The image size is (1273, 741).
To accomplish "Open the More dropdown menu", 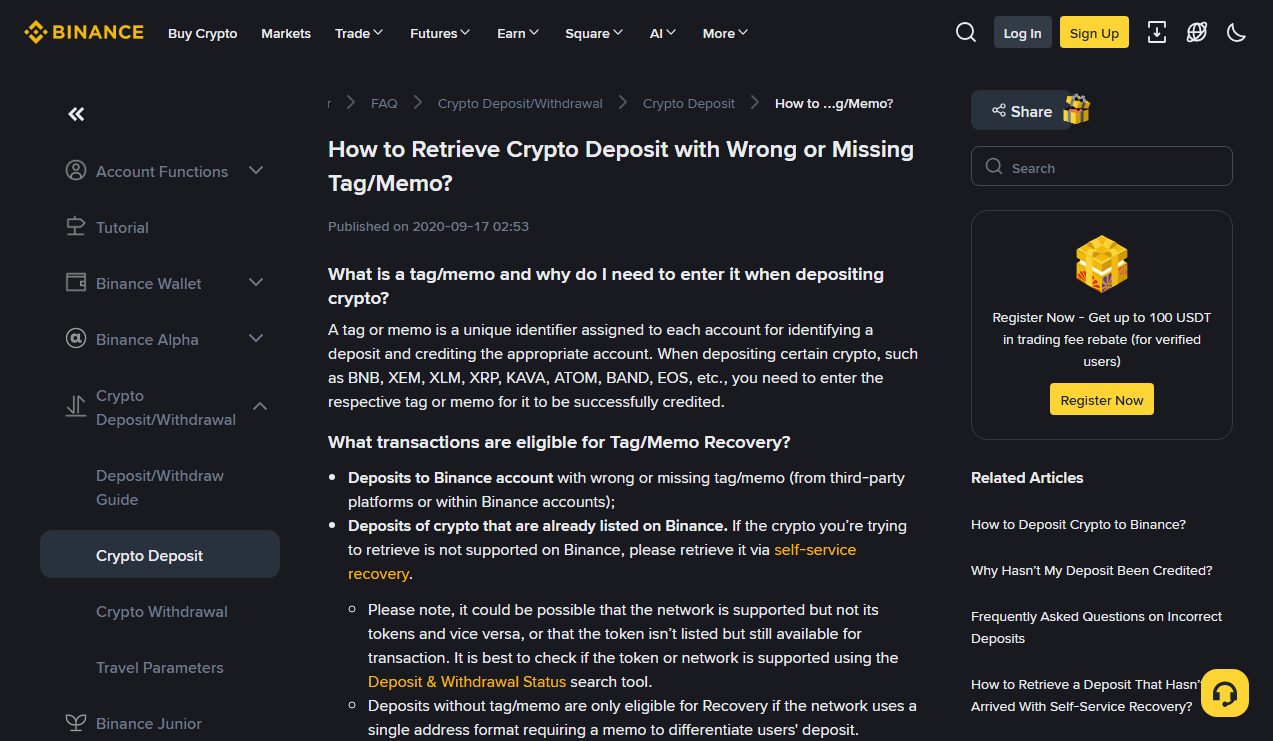I will [725, 33].
